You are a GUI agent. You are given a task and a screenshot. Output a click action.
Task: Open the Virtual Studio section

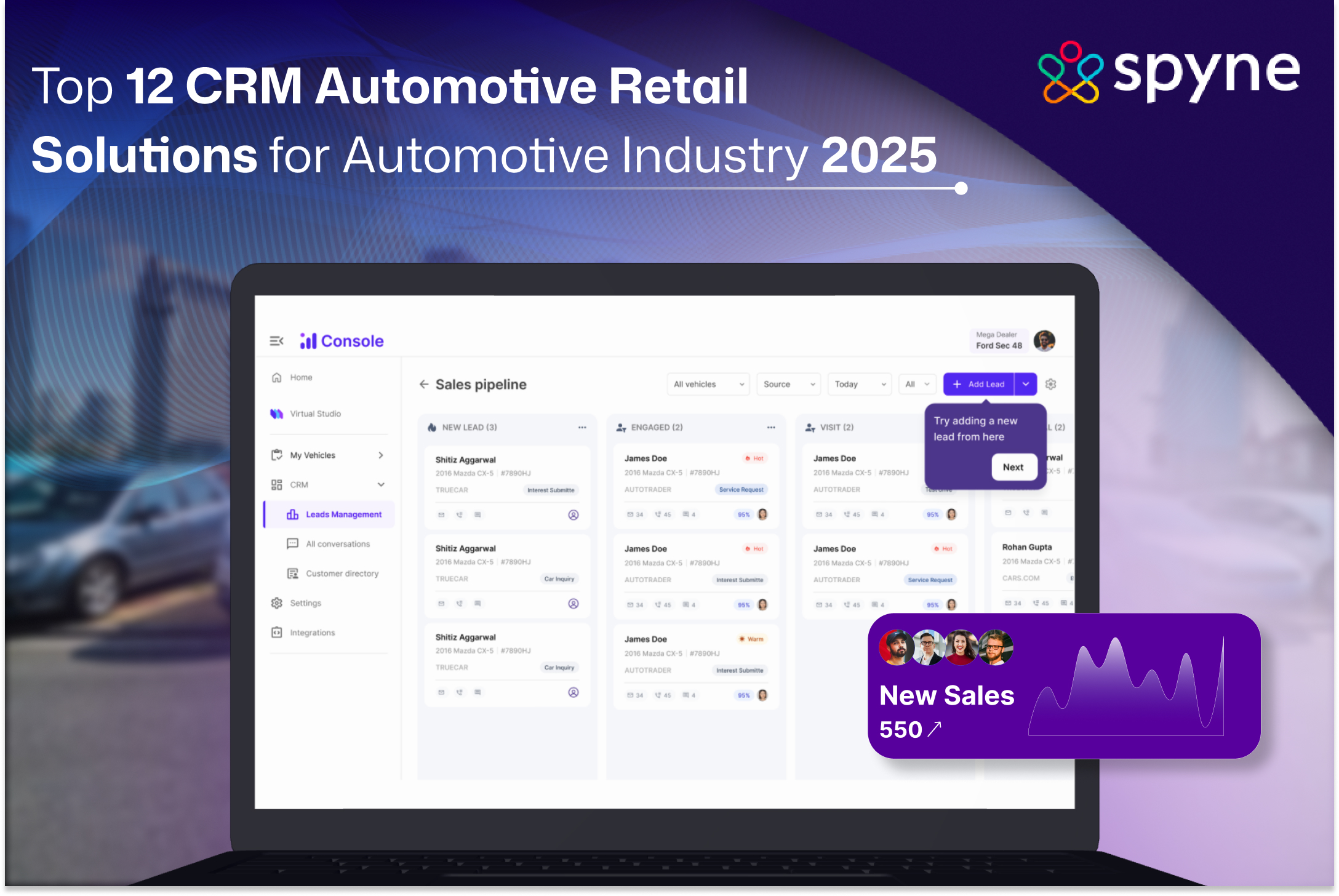point(315,413)
